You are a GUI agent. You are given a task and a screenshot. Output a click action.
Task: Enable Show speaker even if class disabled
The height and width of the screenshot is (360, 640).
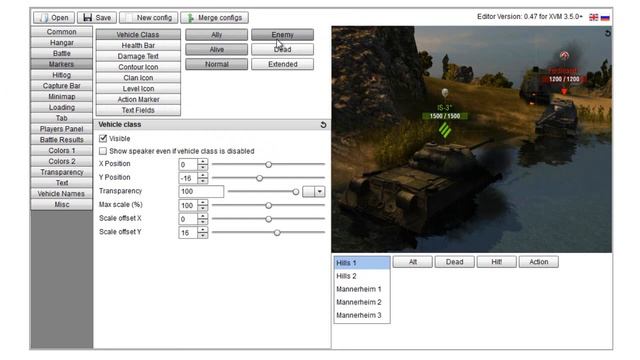pos(103,151)
